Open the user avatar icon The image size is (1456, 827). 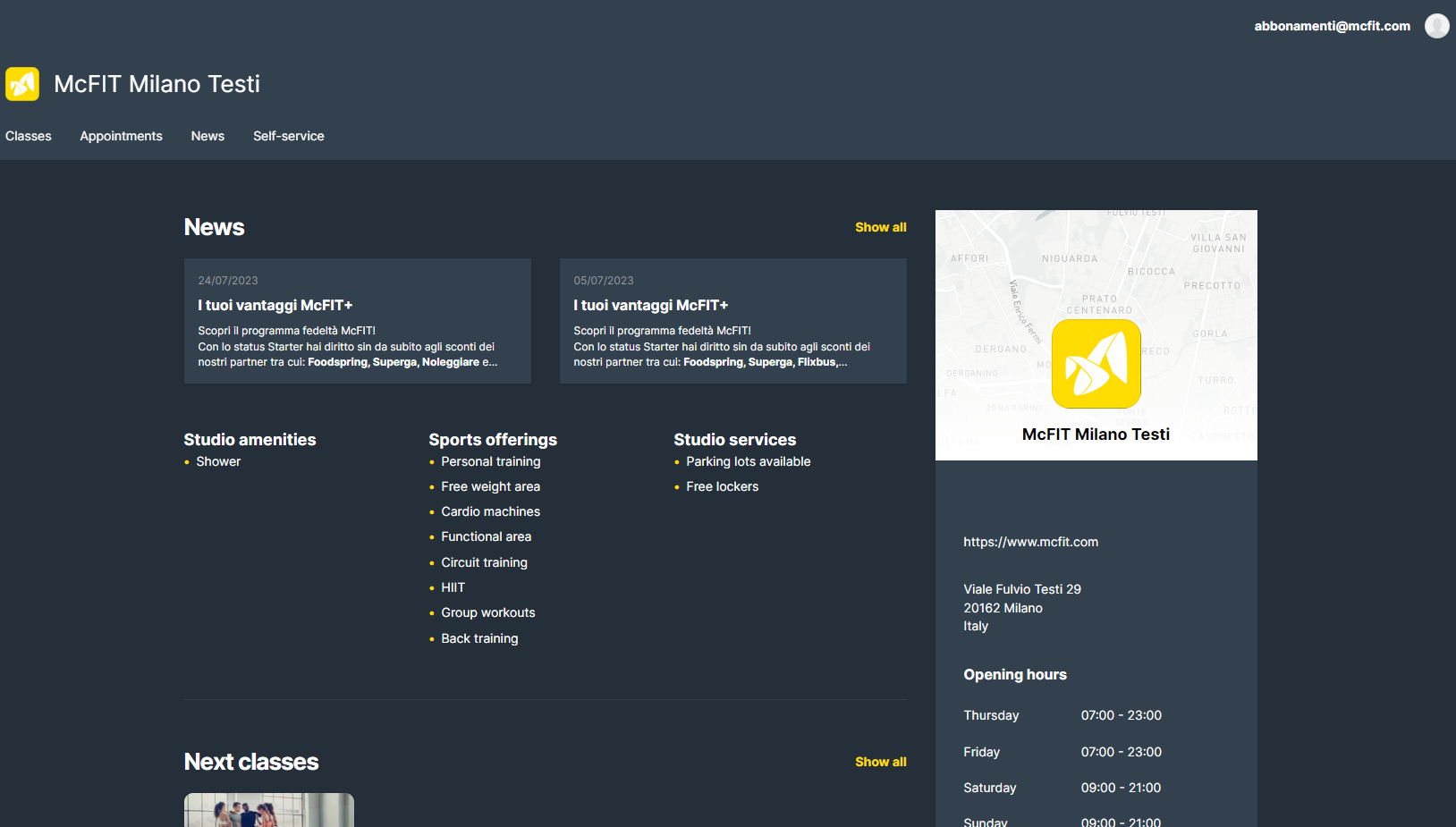point(1436,26)
